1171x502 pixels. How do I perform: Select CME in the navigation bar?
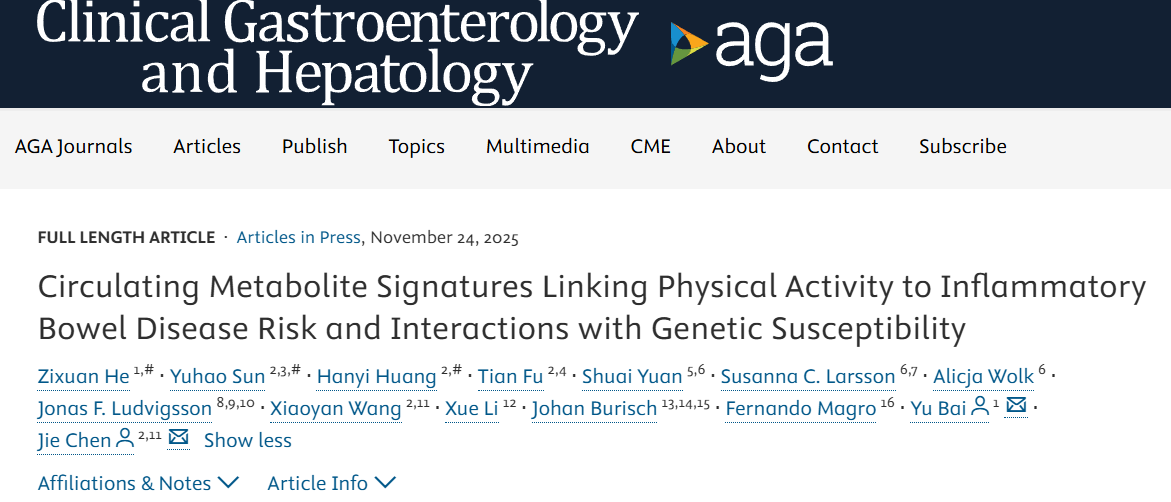tap(650, 146)
